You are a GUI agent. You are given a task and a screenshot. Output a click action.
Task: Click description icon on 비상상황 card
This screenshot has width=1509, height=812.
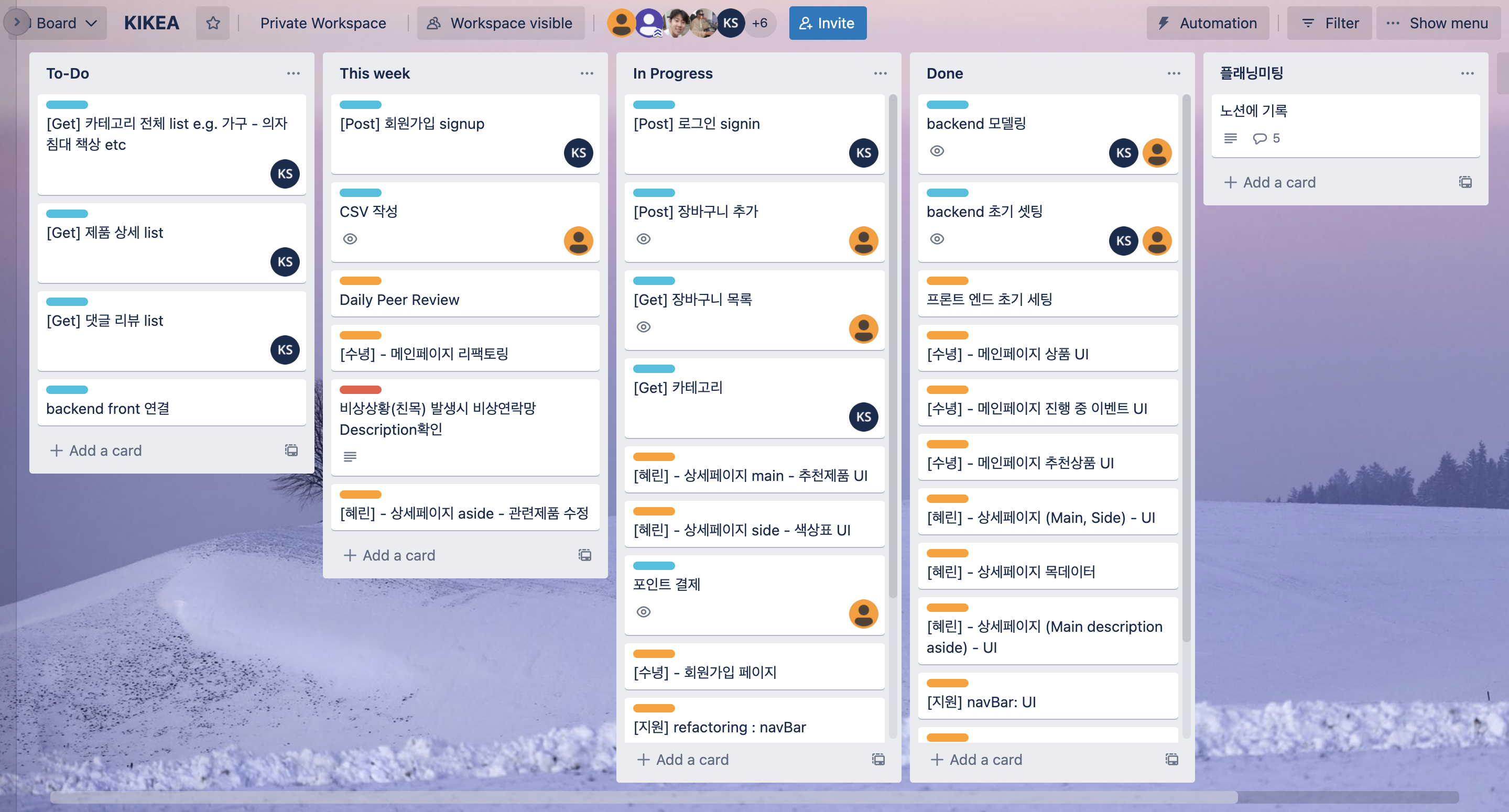click(350, 457)
